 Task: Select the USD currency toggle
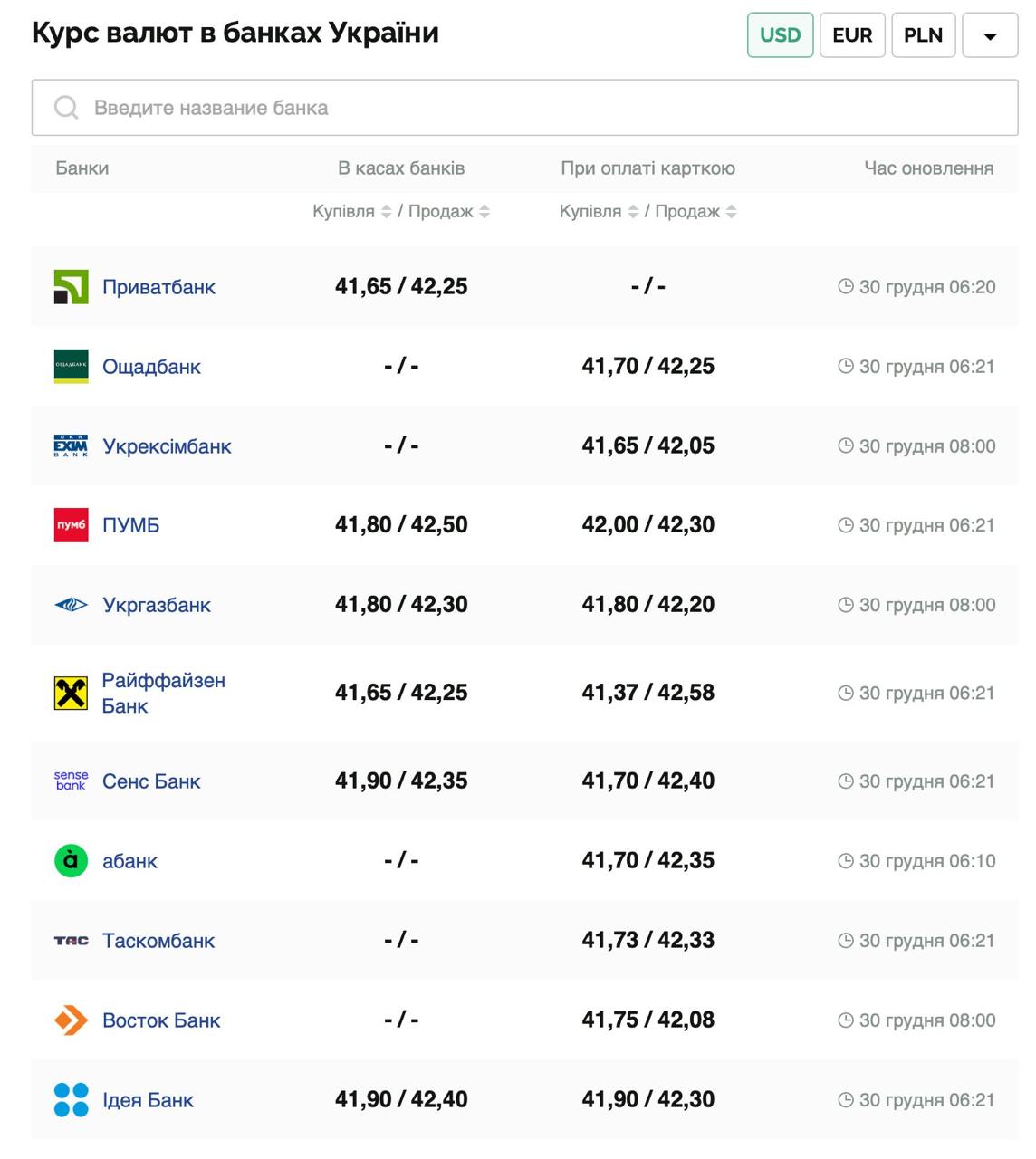click(x=780, y=35)
